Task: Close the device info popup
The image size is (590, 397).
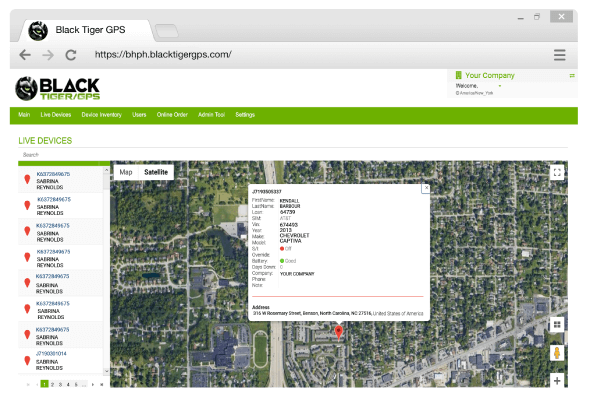Action: [x=426, y=187]
